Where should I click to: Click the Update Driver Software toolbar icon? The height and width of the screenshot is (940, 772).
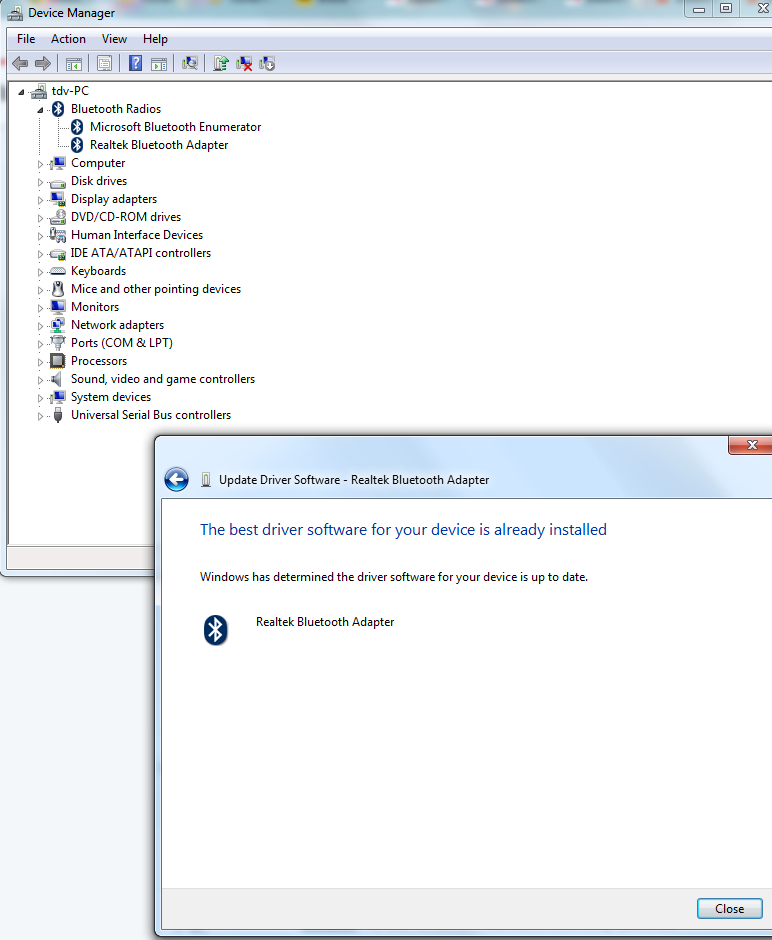click(221, 63)
